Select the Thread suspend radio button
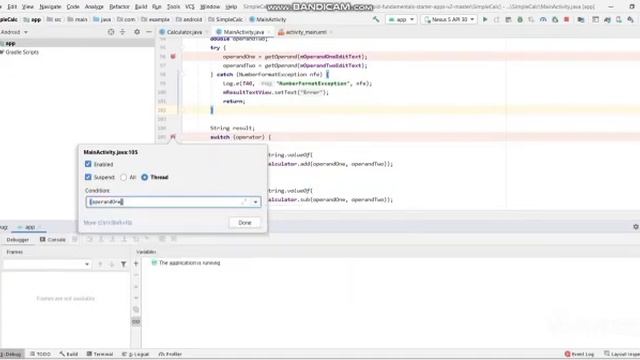640x360 pixels. [x=144, y=177]
